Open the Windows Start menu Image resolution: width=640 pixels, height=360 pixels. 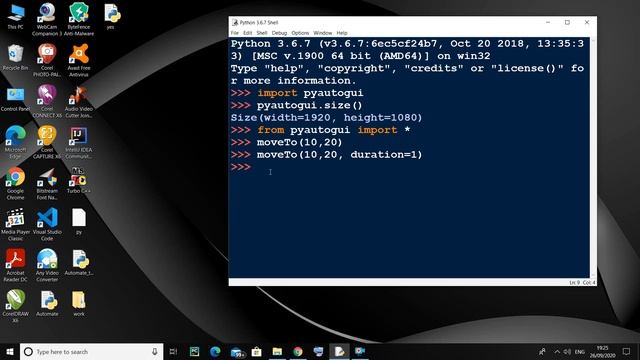(x=10, y=351)
